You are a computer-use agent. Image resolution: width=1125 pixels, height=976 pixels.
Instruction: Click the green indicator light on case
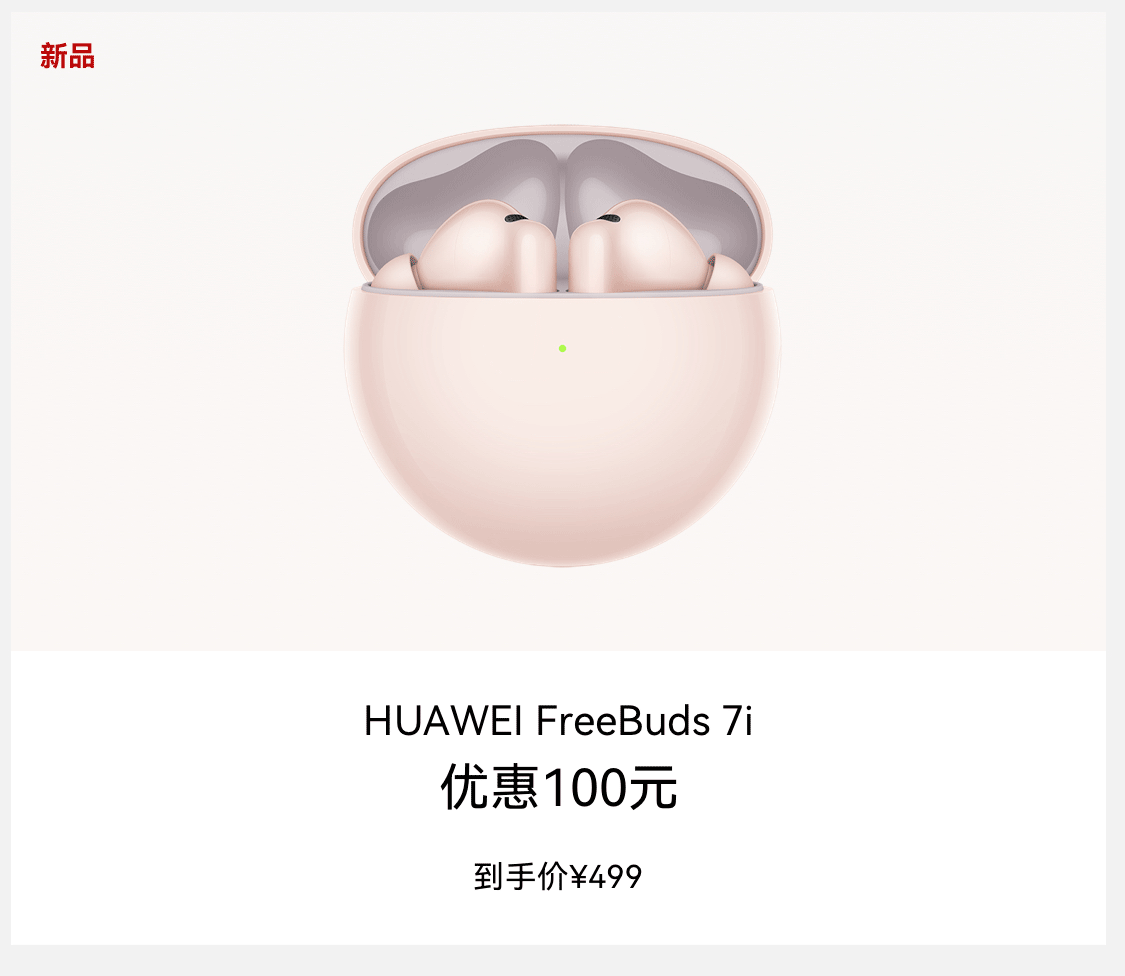[x=562, y=348]
